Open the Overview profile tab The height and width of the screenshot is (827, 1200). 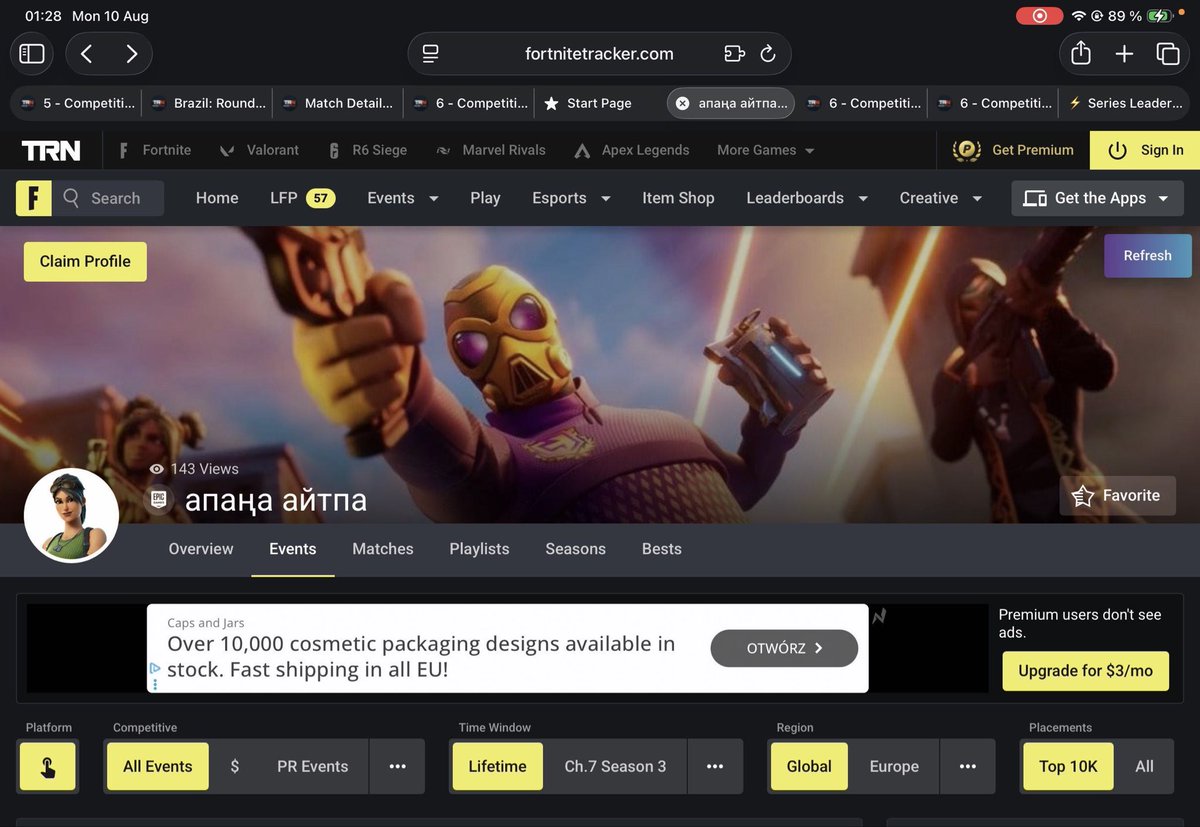pyautogui.click(x=201, y=549)
